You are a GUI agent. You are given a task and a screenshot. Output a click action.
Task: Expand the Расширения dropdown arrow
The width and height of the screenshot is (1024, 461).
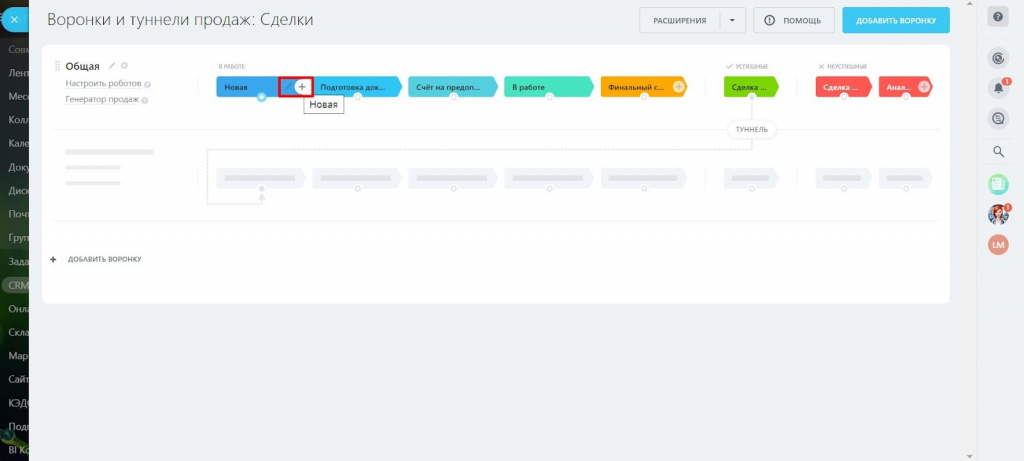733,20
